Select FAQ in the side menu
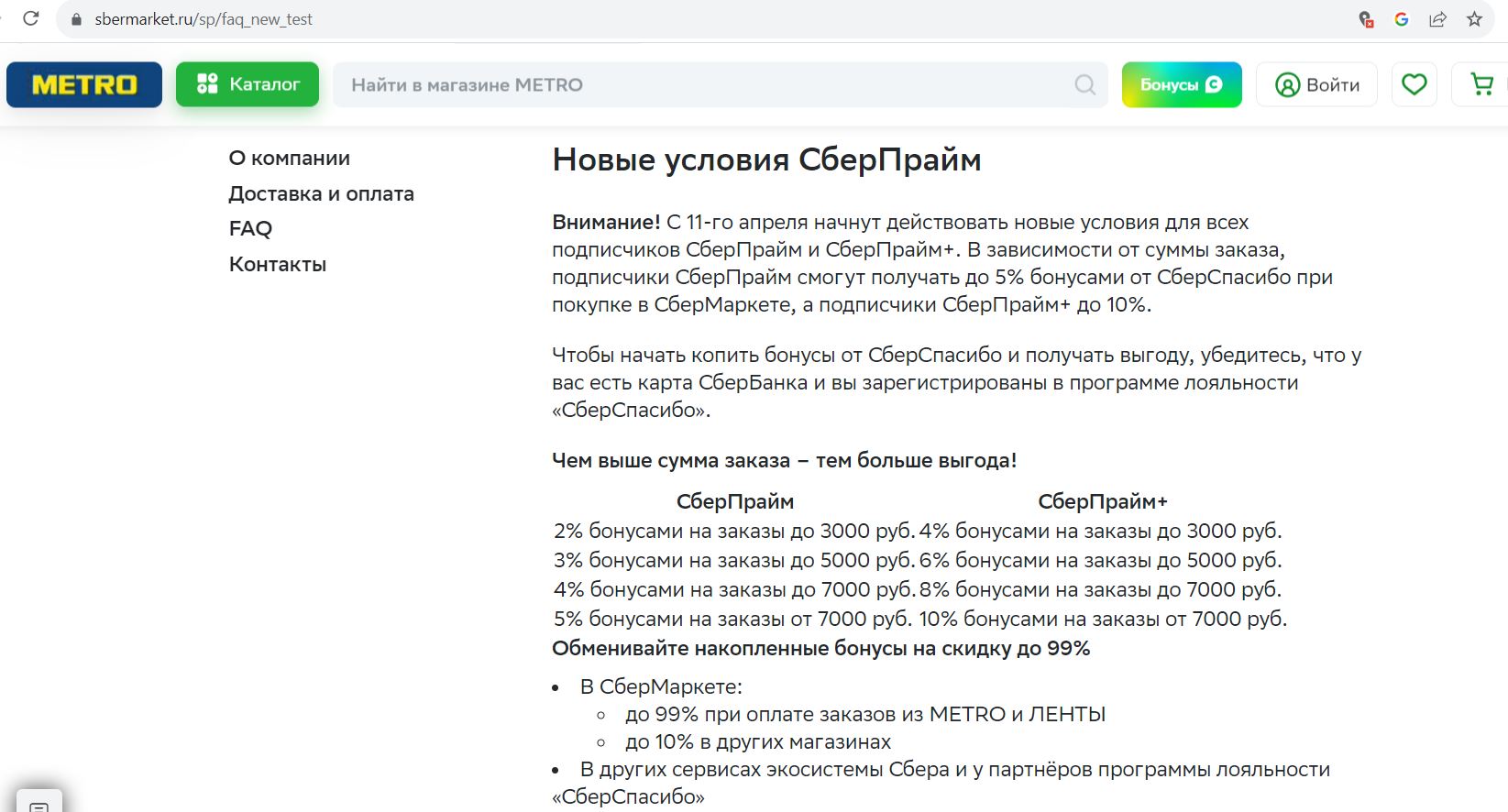Image resolution: width=1508 pixels, height=812 pixels. pyautogui.click(x=250, y=228)
